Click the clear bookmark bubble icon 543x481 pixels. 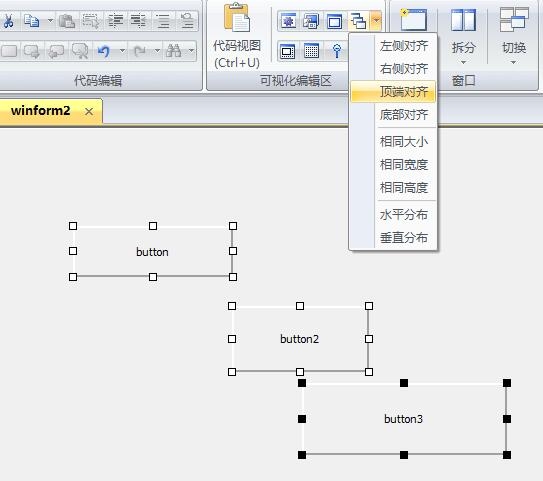pos(80,51)
